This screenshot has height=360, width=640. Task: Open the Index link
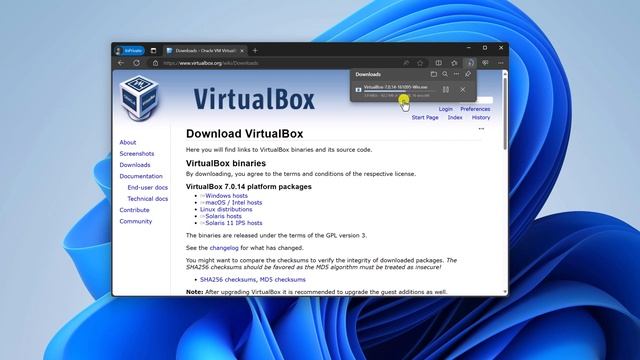(455, 118)
